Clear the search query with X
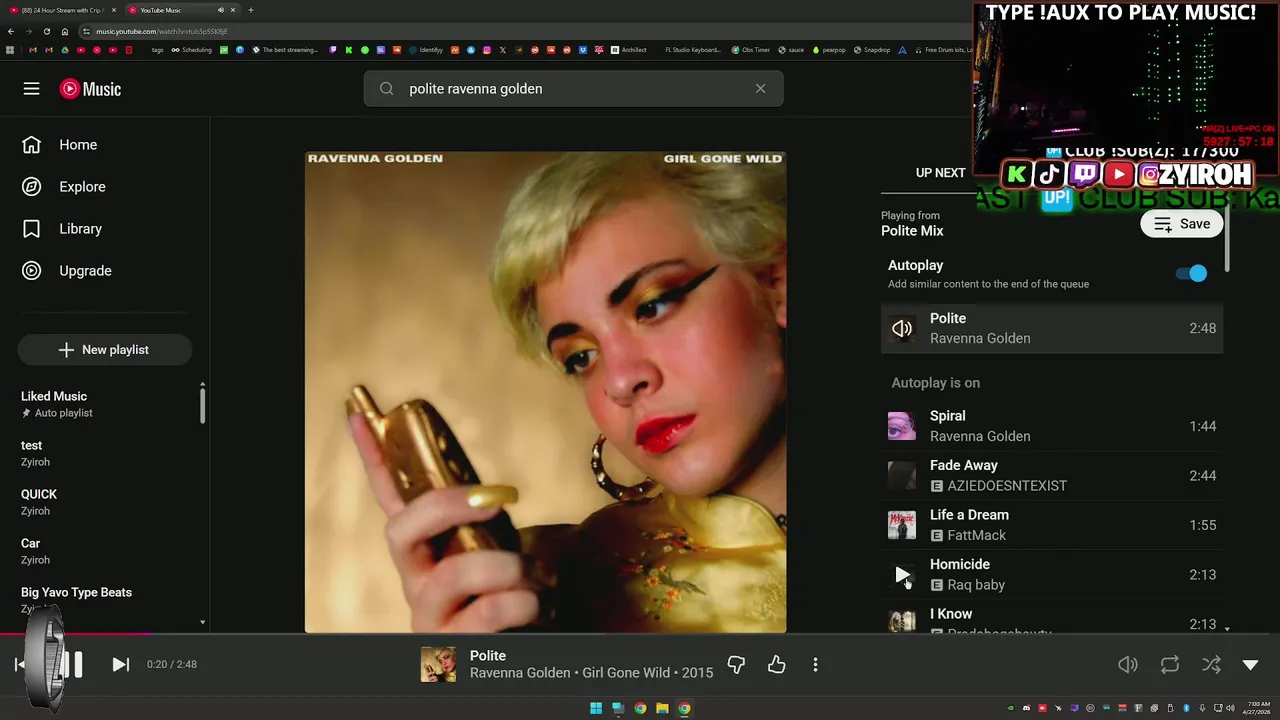This screenshot has height=720, width=1280. pyautogui.click(x=760, y=89)
